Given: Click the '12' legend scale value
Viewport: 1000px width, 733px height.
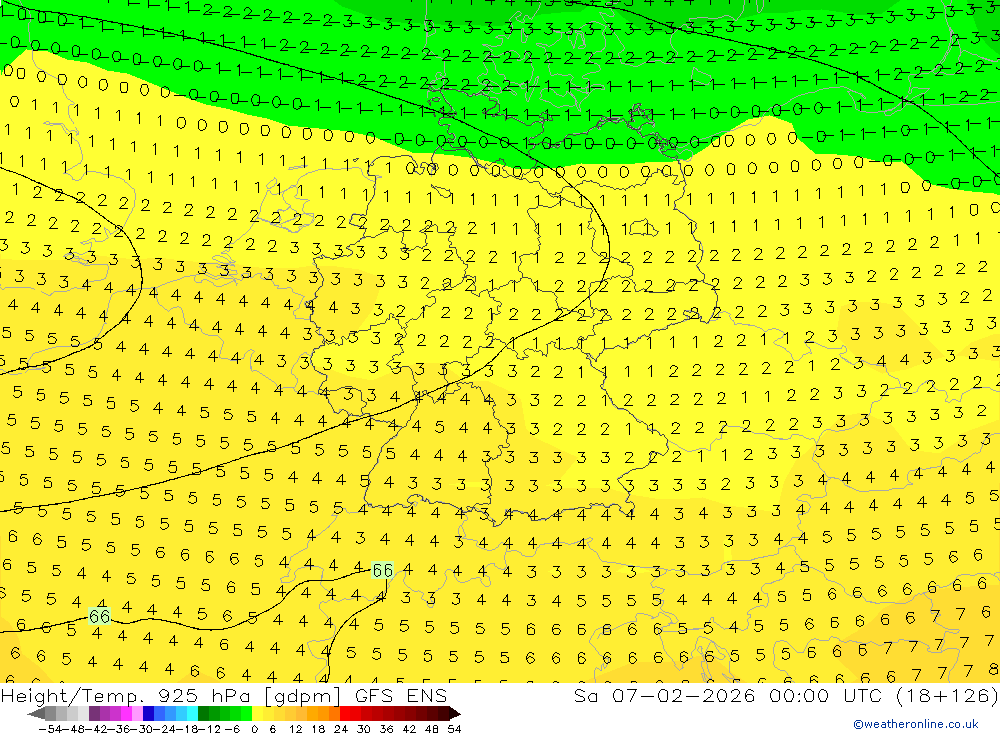Looking at the screenshot, I should [295, 729].
